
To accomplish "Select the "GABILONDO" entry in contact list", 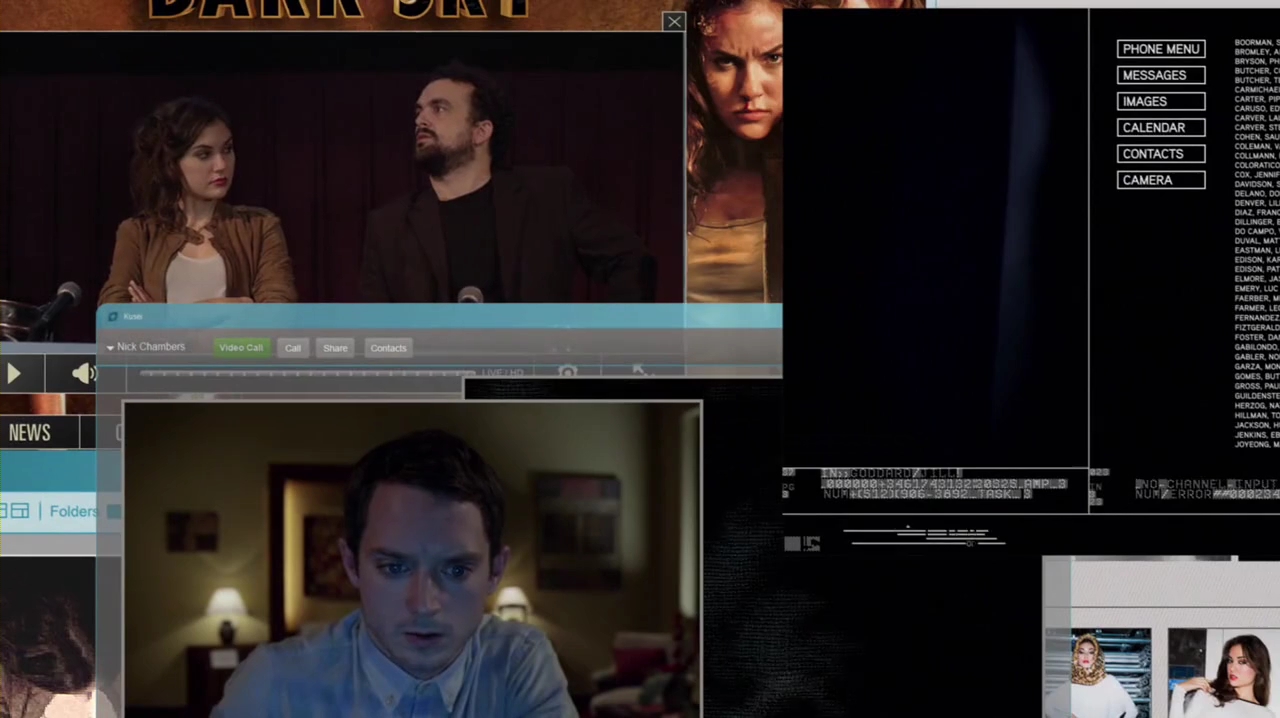I will click(x=1257, y=347).
